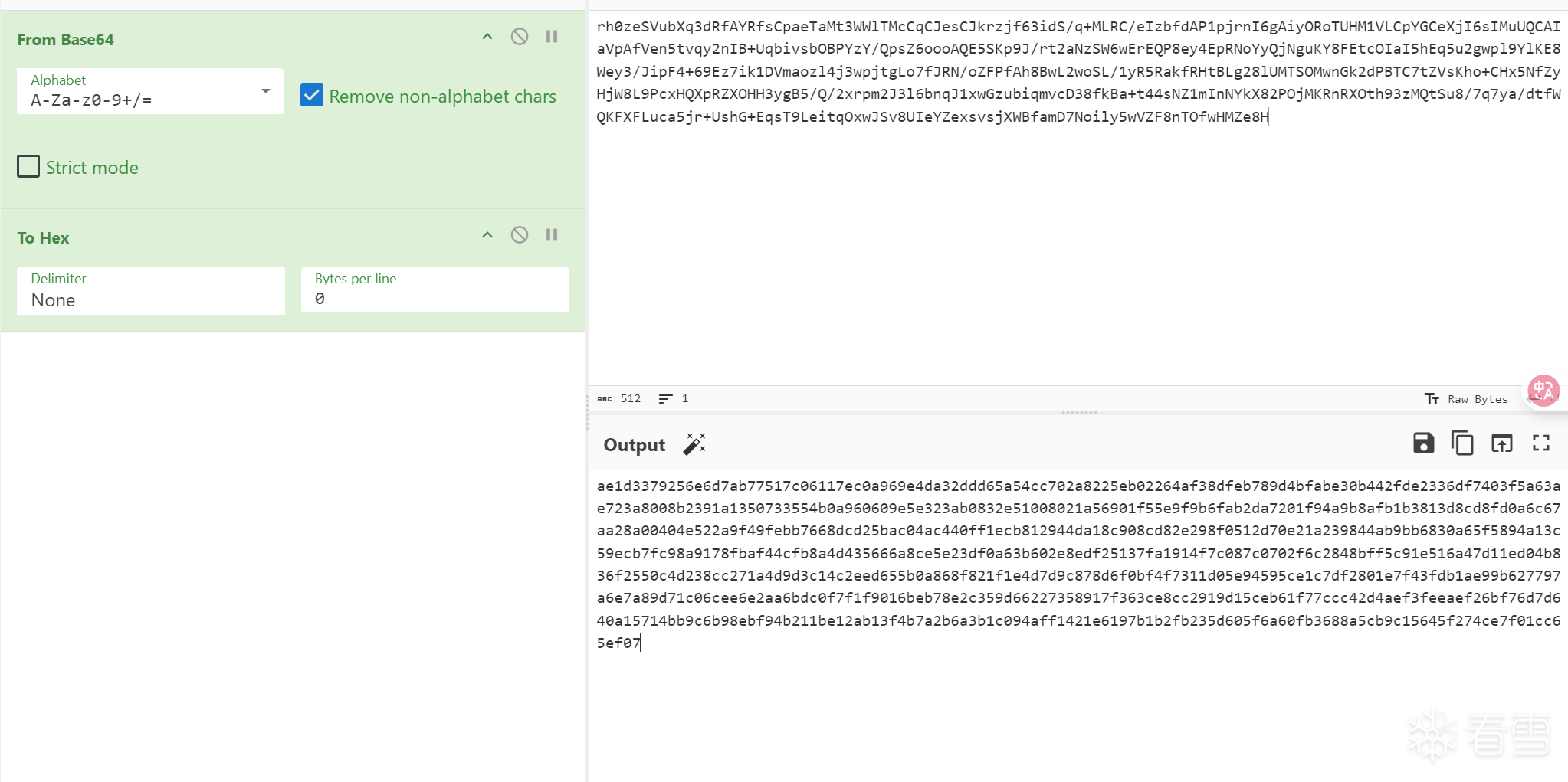Collapse the From Base64 operation
The height and width of the screenshot is (782, 1568).
(x=487, y=37)
